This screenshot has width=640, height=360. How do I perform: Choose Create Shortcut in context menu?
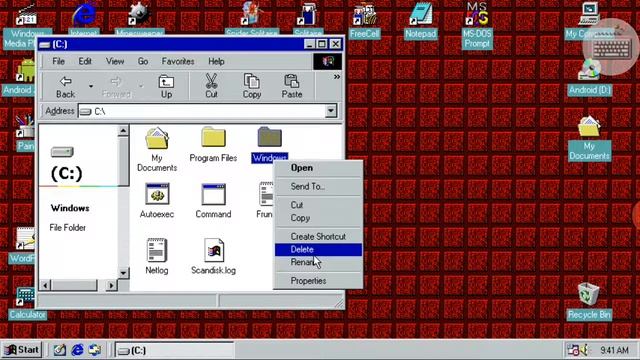(x=318, y=236)
